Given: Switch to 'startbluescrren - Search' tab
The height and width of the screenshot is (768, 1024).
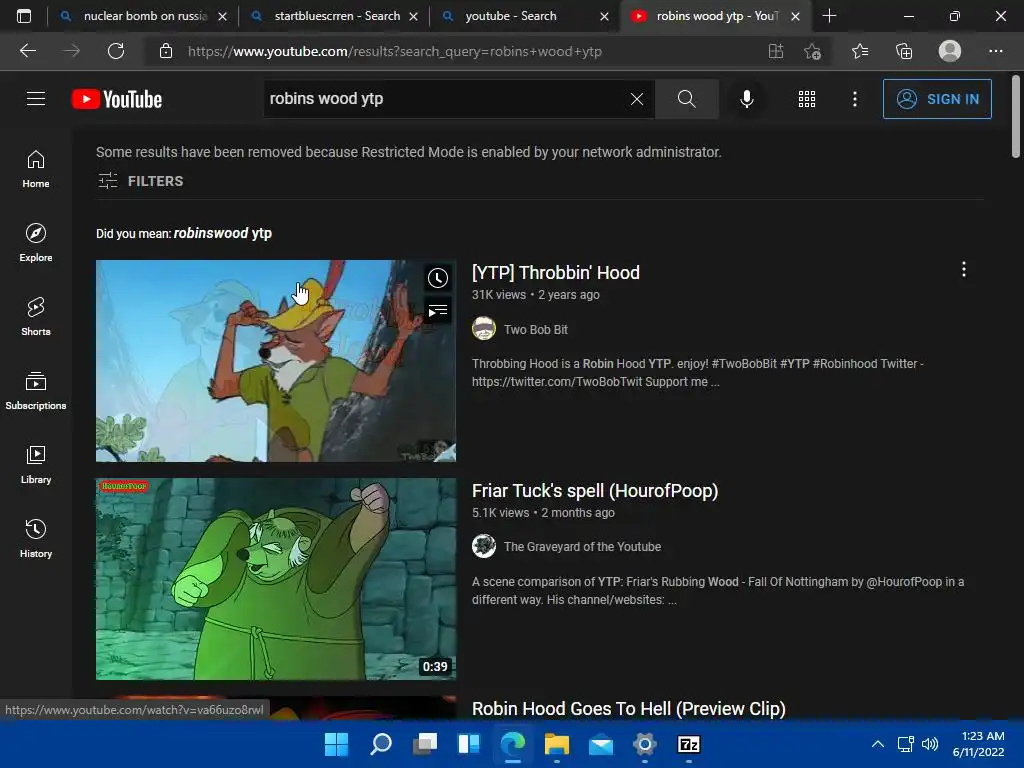Looking at the screenshot, I should coord(337,16).
